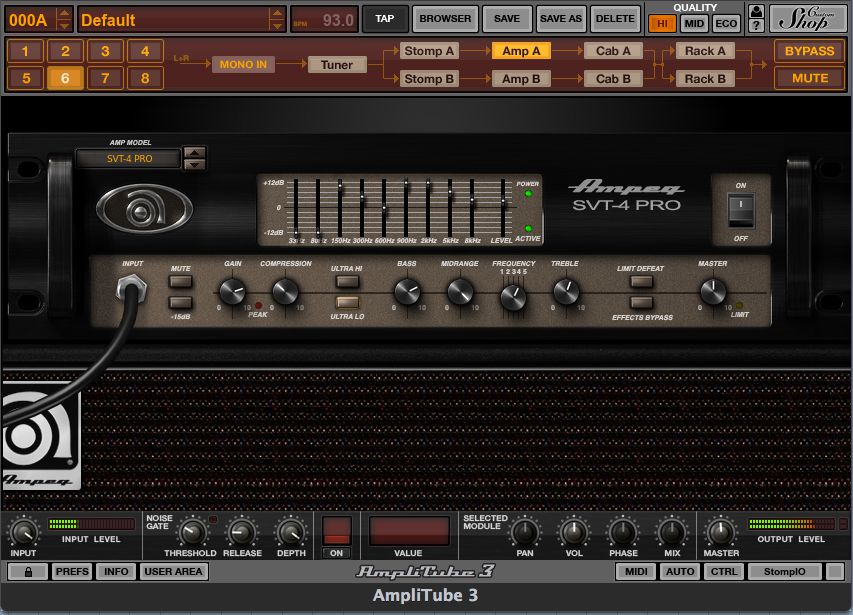Toggle the ULTRA HI switch
This screenshot has height=615, width=853.
click(x=347, y=281)
